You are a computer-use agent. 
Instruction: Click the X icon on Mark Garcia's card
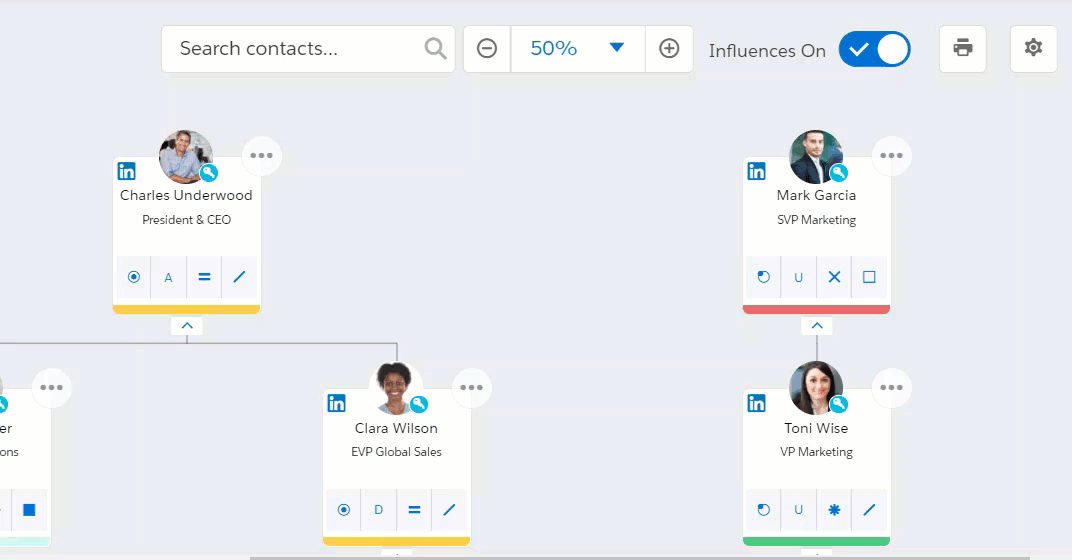tap(834, 277)
